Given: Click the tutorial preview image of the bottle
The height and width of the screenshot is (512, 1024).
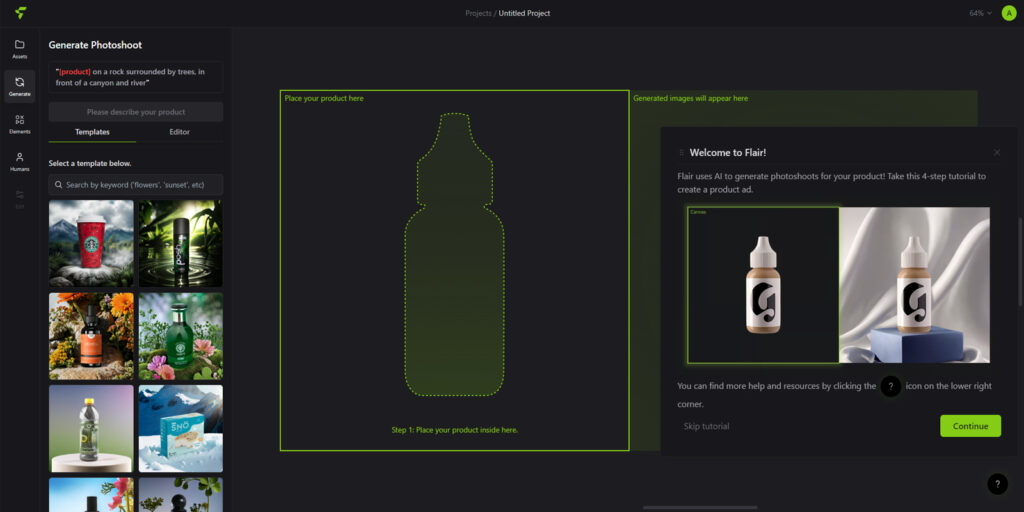Looking at the screenshot, I should 839,285.
